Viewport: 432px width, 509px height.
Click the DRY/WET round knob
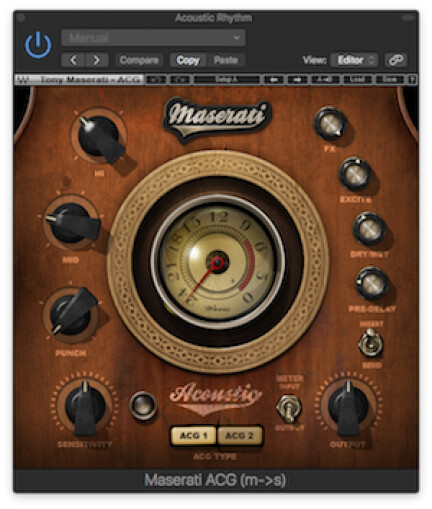tap(369, 229)
